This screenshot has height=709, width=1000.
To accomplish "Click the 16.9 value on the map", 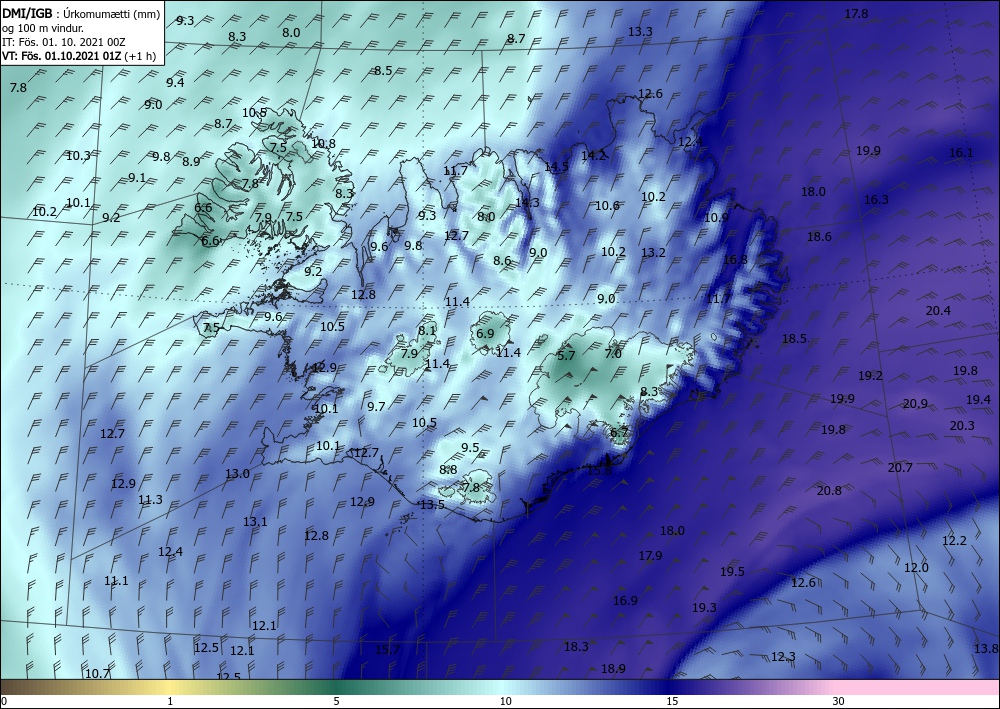I will (x=626, y=601).
